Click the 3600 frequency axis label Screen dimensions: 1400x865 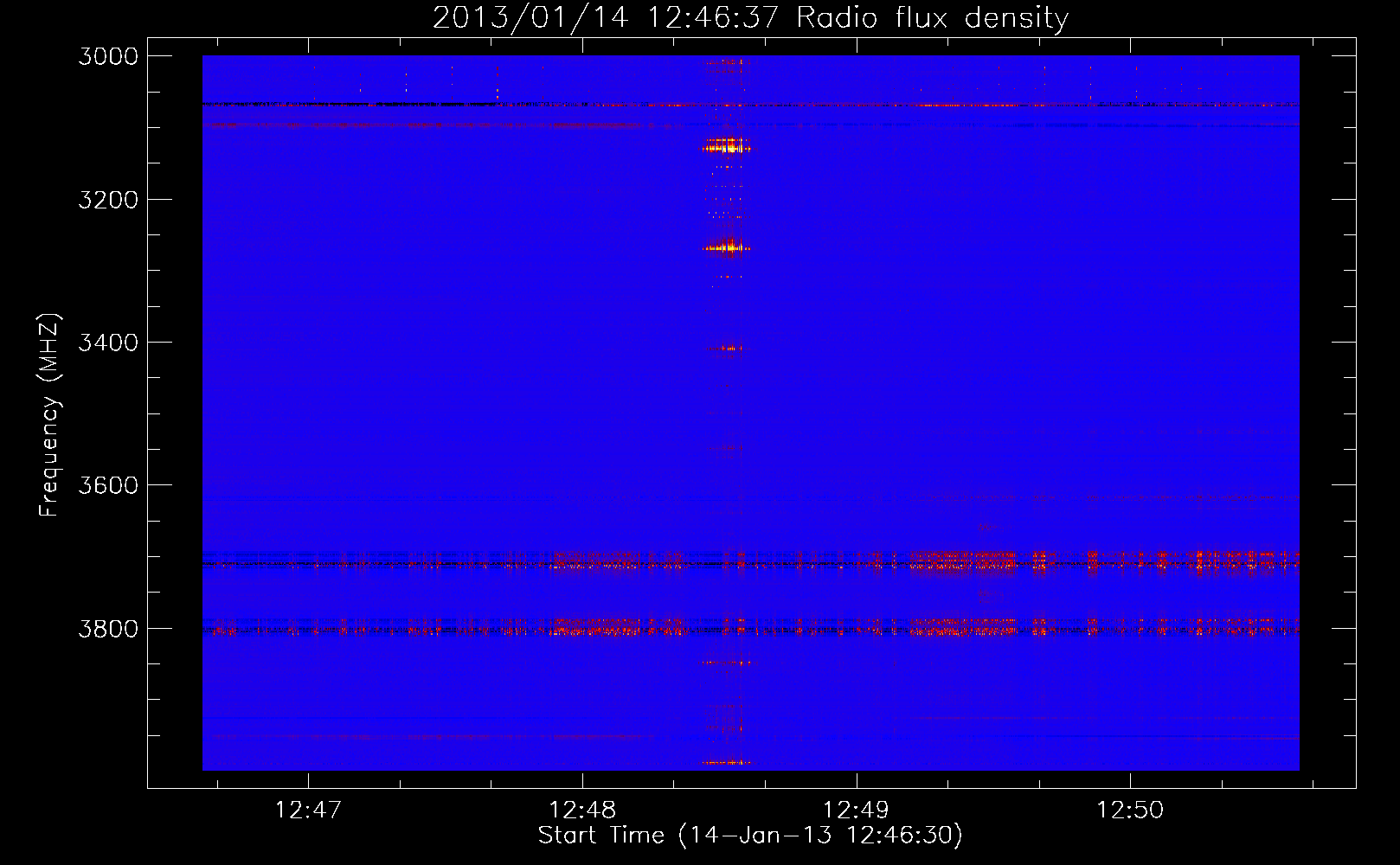108,485
